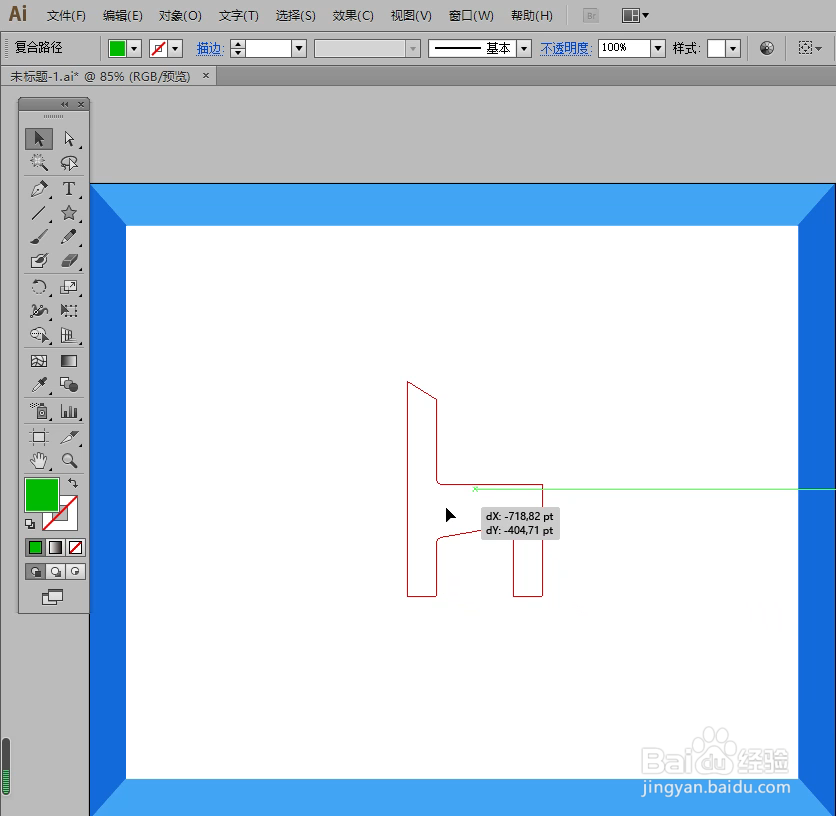Screen dimensions: 836x816
Task: Select the Line Segment tool
Action: coord(39,213)
